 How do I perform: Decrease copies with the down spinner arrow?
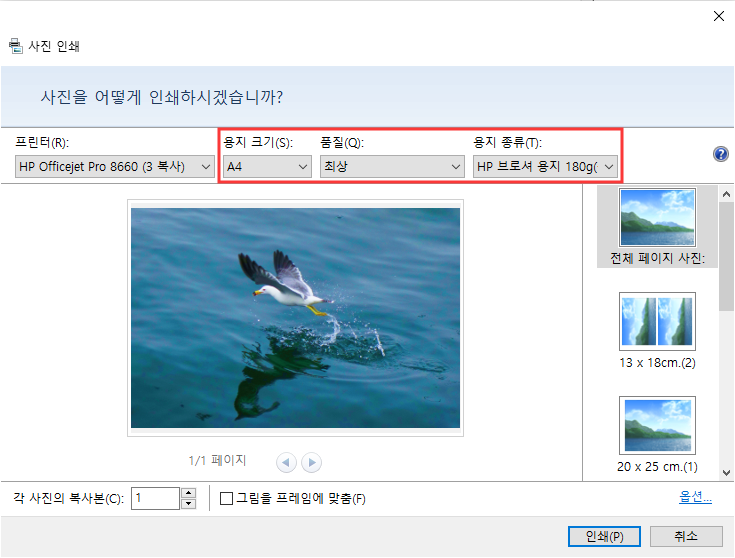coord(188,504)
